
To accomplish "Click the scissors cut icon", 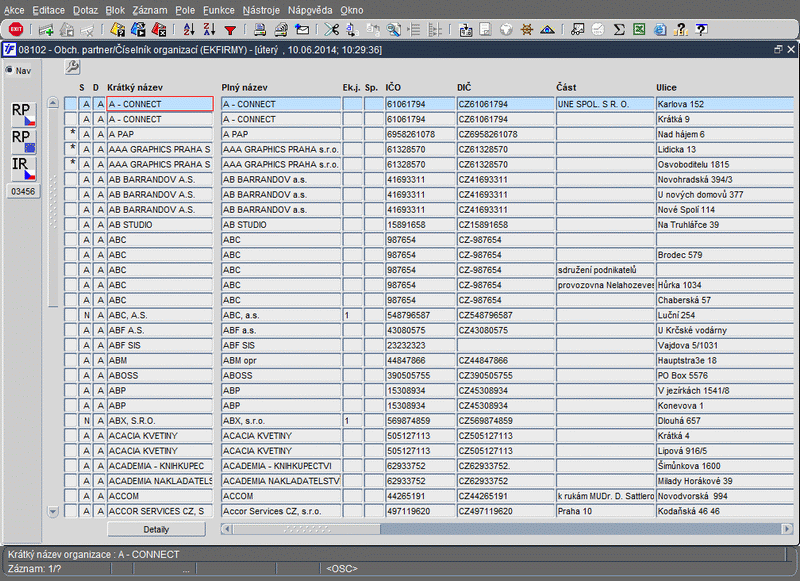I will pyautogui.click(x=332, y=30).
